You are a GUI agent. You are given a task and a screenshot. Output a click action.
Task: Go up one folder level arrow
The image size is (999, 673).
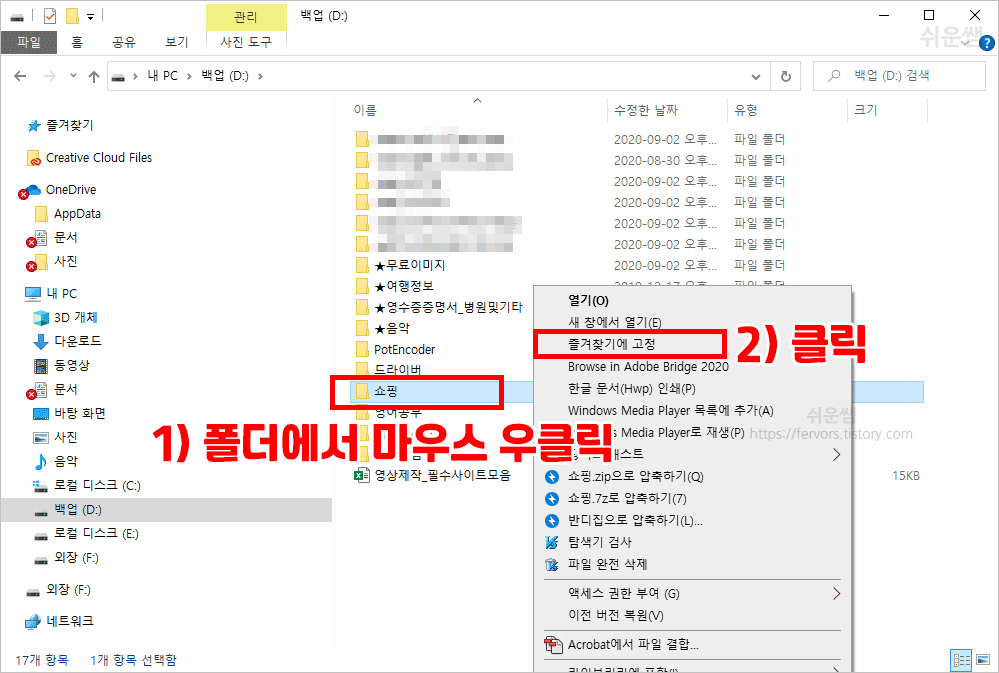click(x=94, y=76)
